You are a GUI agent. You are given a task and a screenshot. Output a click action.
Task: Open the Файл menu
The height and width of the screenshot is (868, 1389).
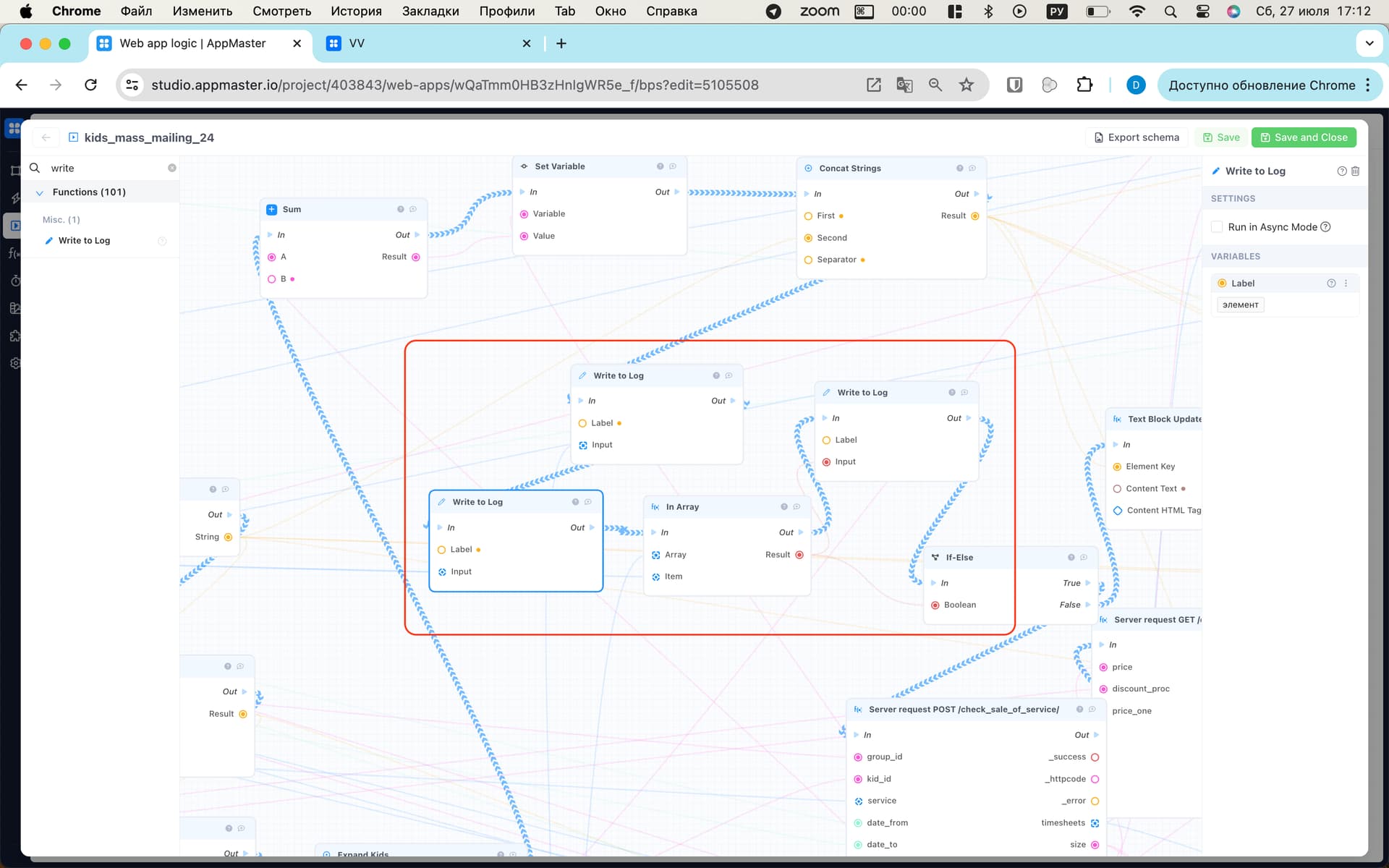click(136, 12)
